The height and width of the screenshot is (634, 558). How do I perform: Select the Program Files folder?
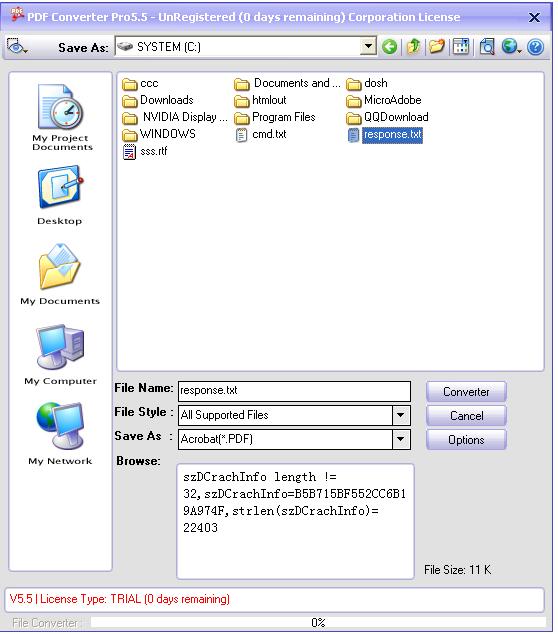[275, 117]
